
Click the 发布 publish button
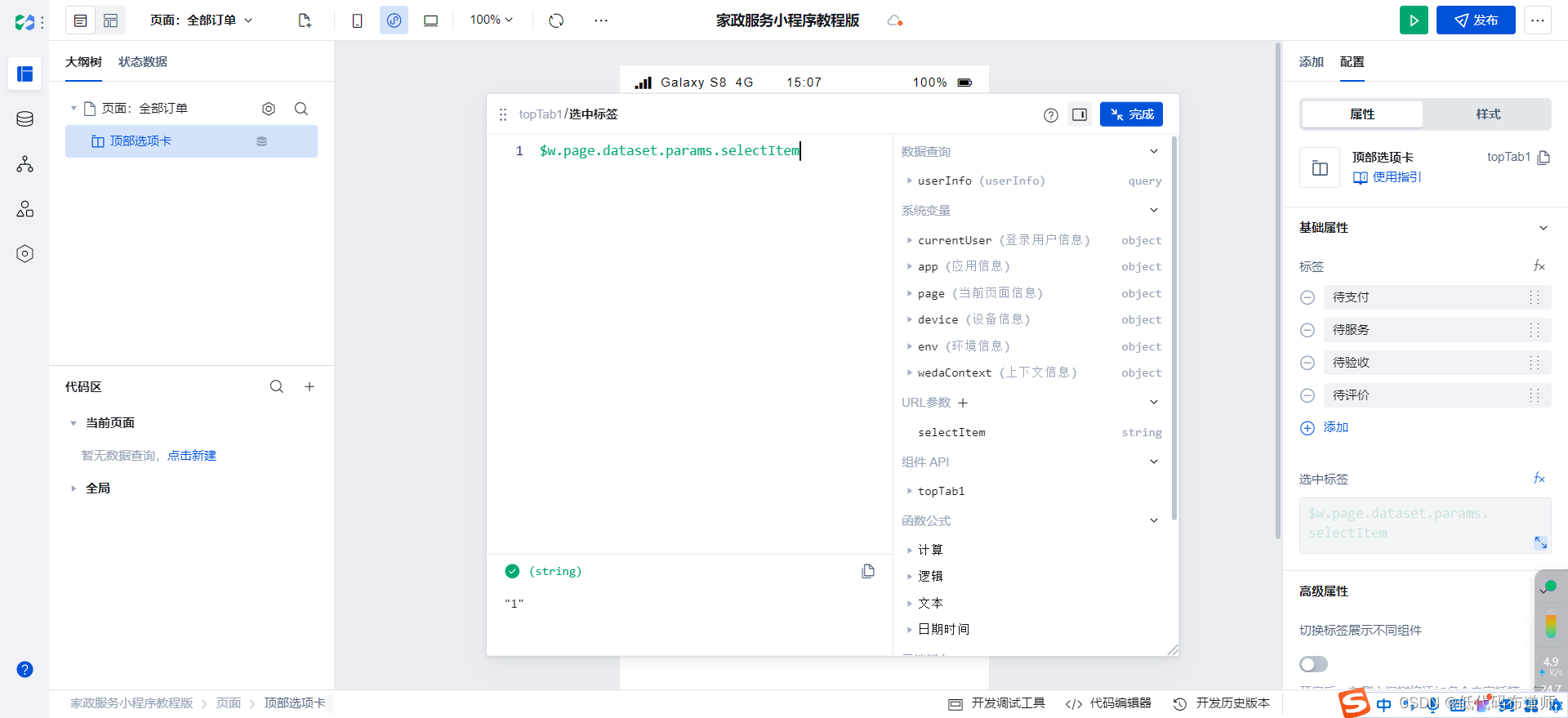(1476, 20)
